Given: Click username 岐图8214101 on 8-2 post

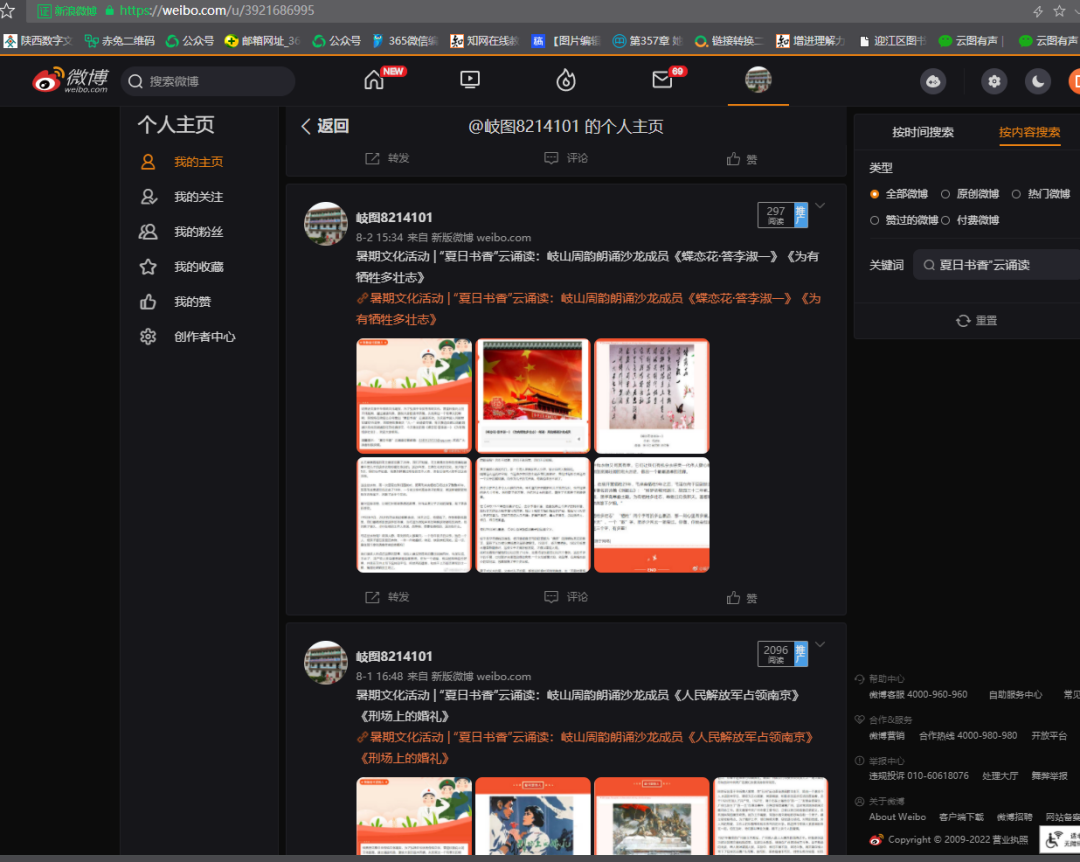Looking at the screenshot, I should (394, 218).
